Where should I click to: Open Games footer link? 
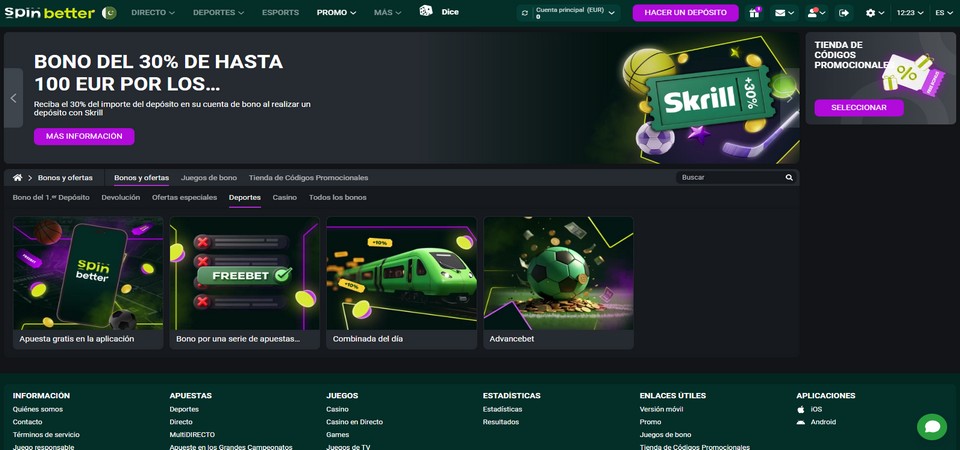click(x=338, y=435)
